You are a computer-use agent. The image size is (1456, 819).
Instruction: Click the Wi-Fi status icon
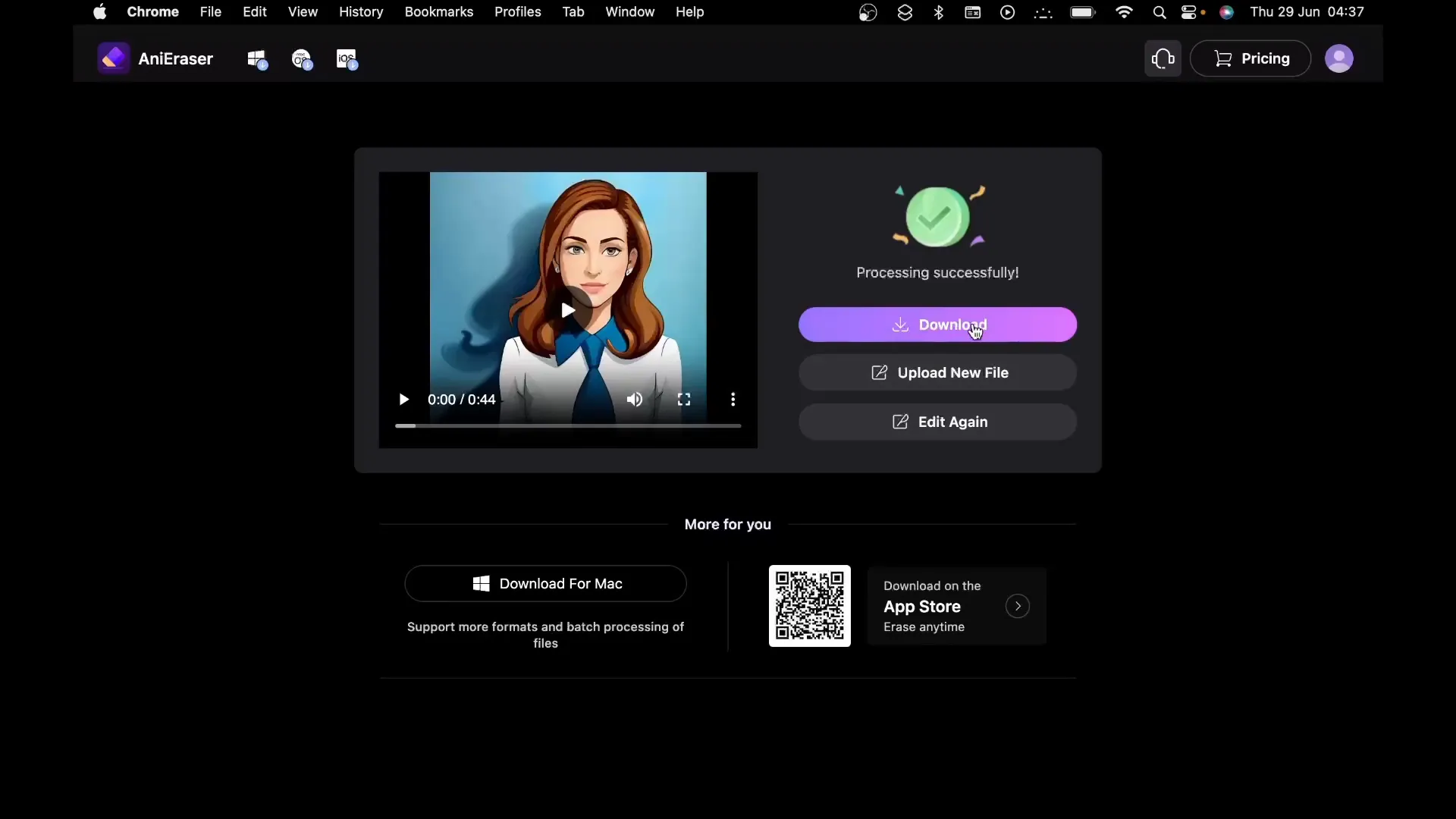pyautogui.click(x=1124, y=12)
